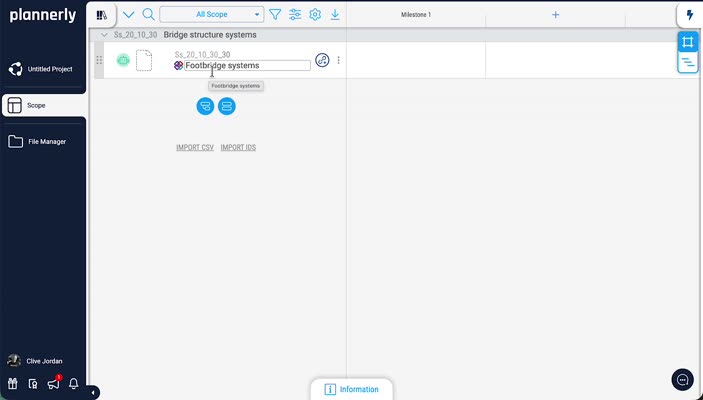Viewport: 703px width, 400px height.
Task: Open the gift box icon
Action: 13,384
